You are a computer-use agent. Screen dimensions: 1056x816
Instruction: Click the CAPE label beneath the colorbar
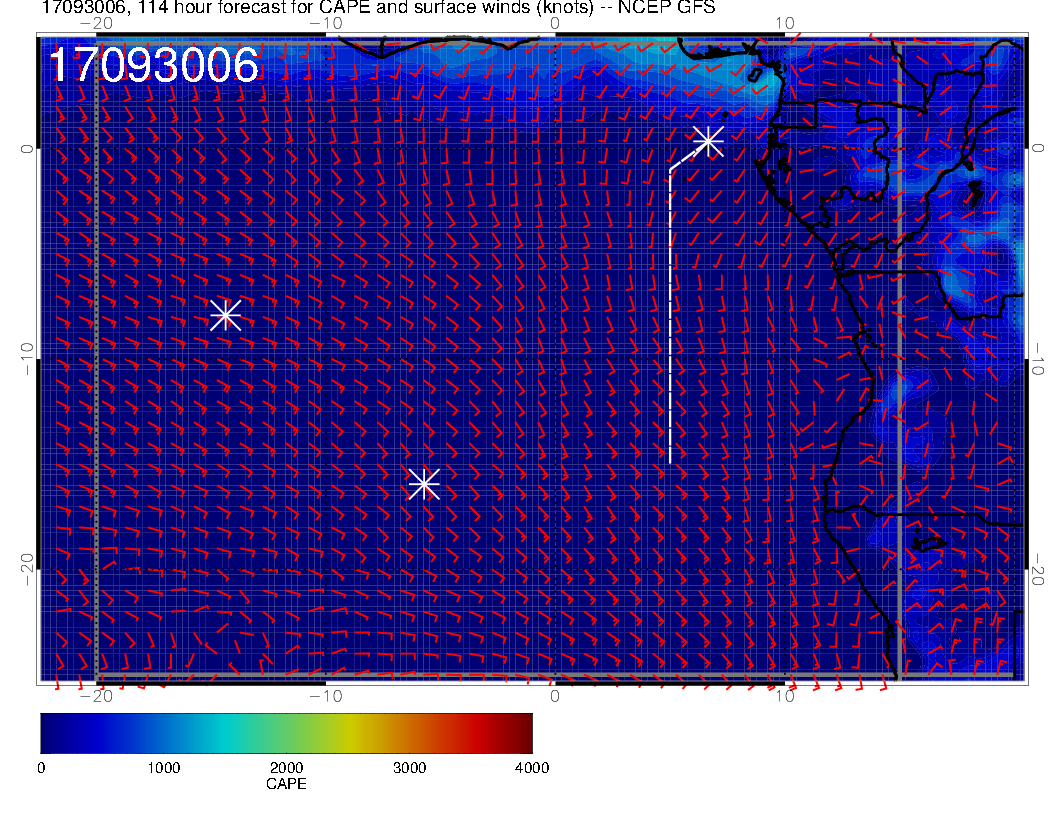click(x=286, y=784)
